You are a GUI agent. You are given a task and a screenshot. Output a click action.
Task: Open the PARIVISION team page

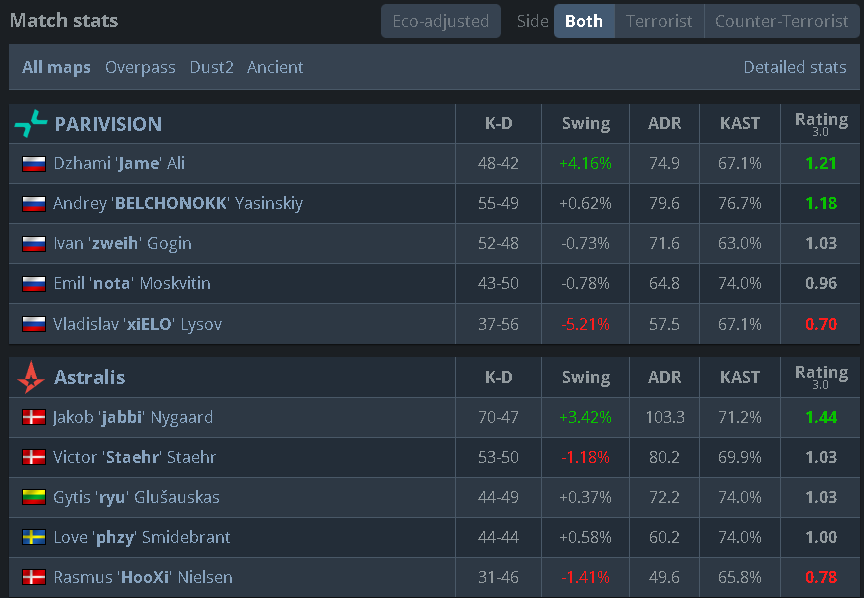pyautogui.click(x=108, y=124)
